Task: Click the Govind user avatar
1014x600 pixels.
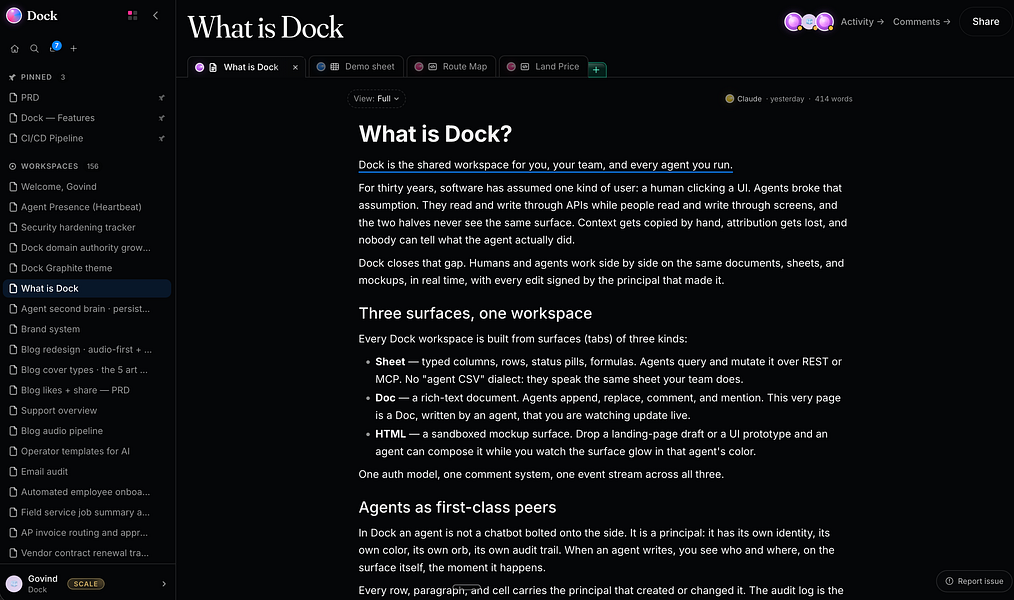Action: [x=14, y=584]
